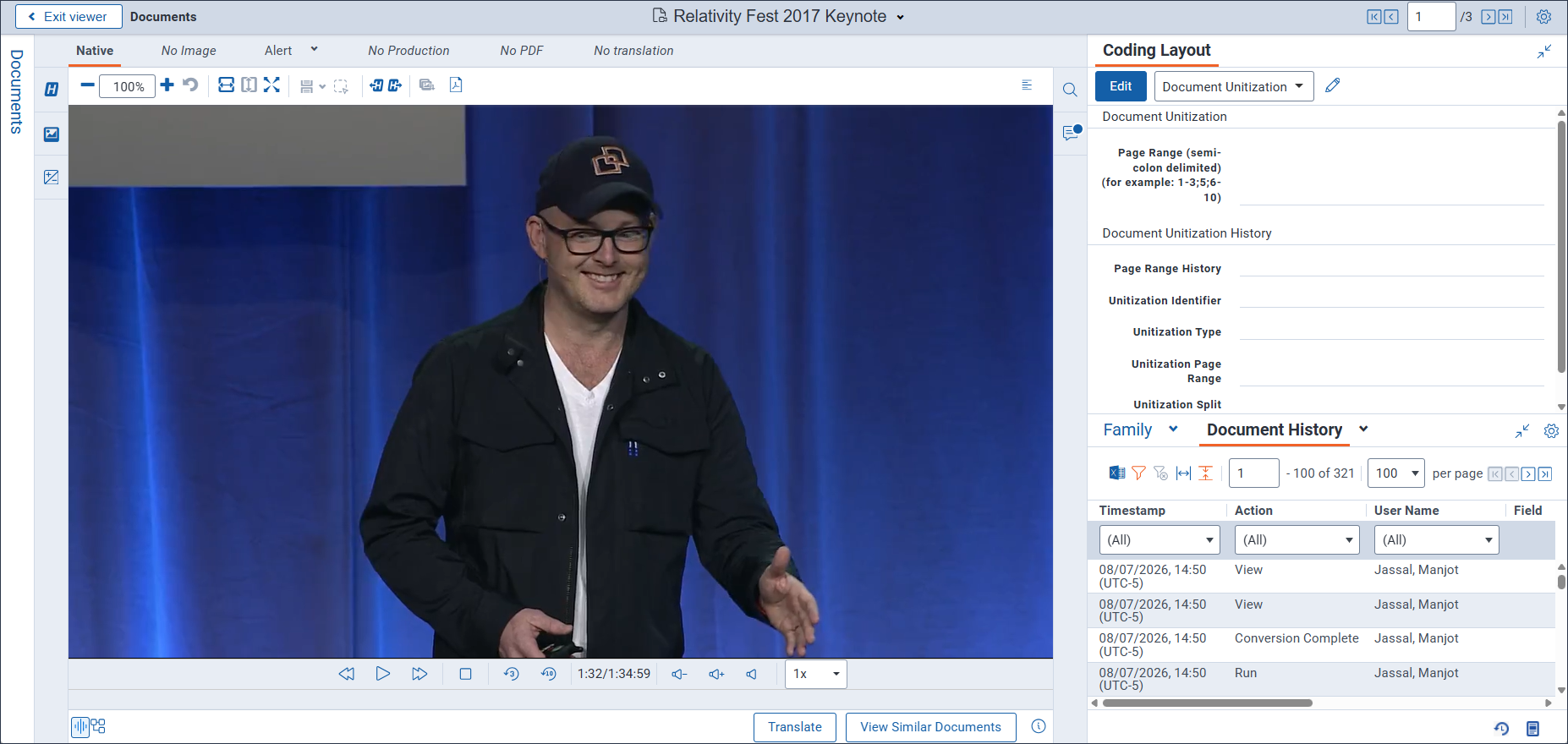Click the audio waveform icon at bottom left
The width and height of the screenshot is (1568, 744).
click(80, 726)
